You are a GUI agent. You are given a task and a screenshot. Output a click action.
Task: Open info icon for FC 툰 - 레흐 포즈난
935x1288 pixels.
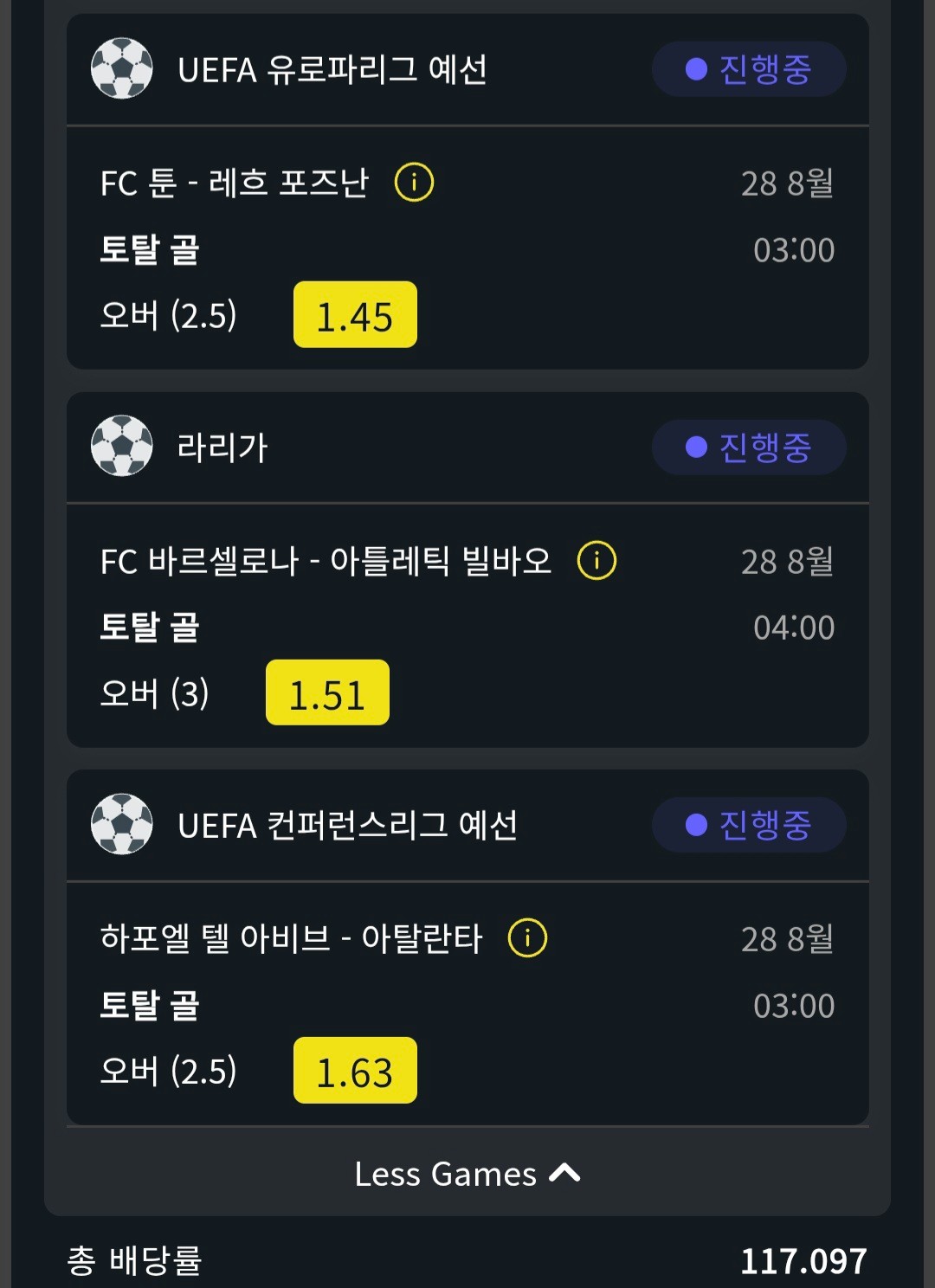coord(414,183)
